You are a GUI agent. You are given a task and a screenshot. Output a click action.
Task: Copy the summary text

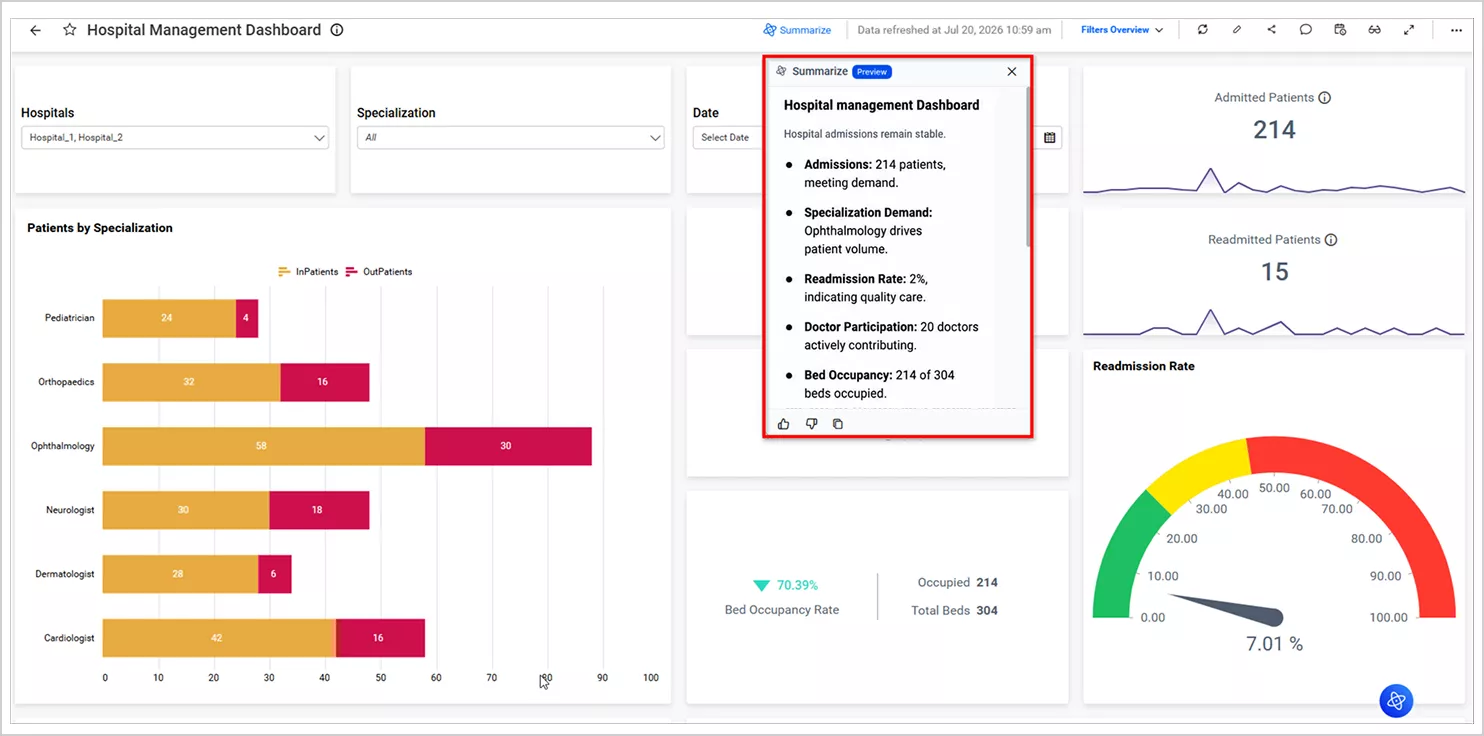click(838, 424)
